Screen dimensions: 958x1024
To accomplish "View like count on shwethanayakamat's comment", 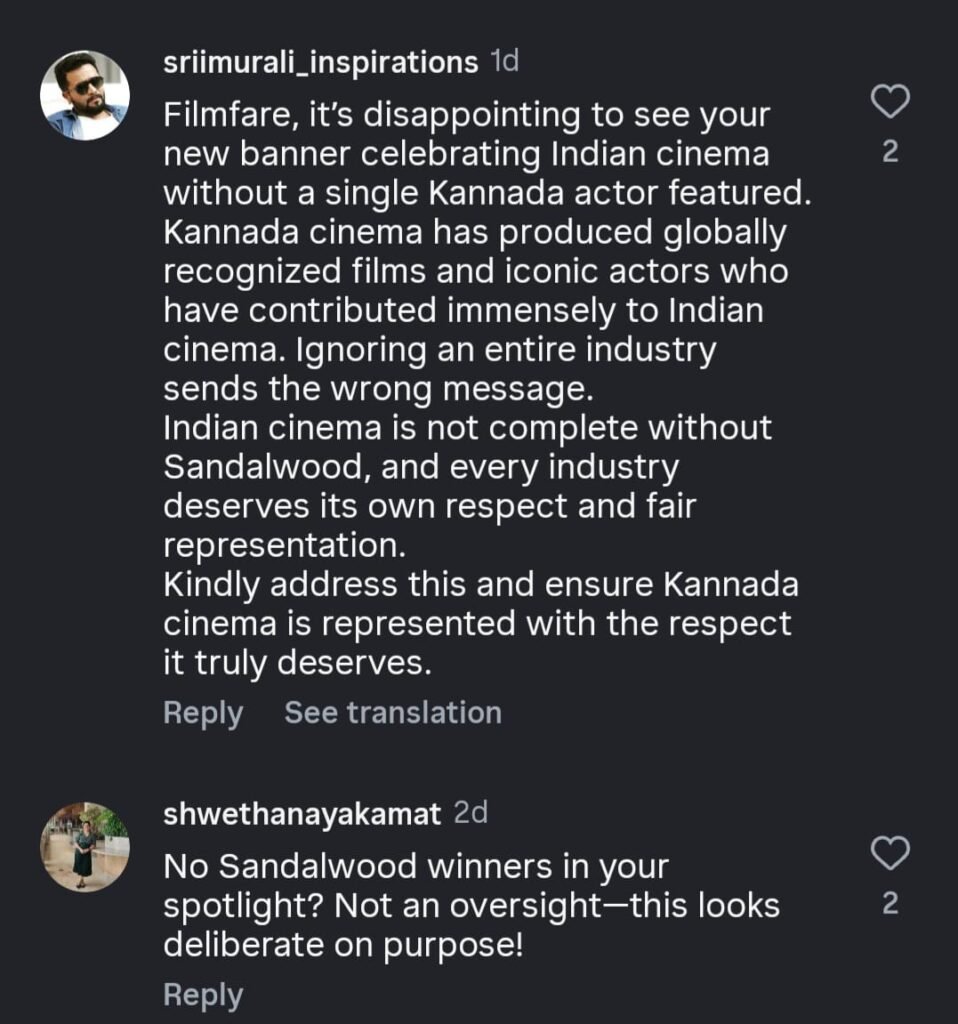I will pos(891,904).
